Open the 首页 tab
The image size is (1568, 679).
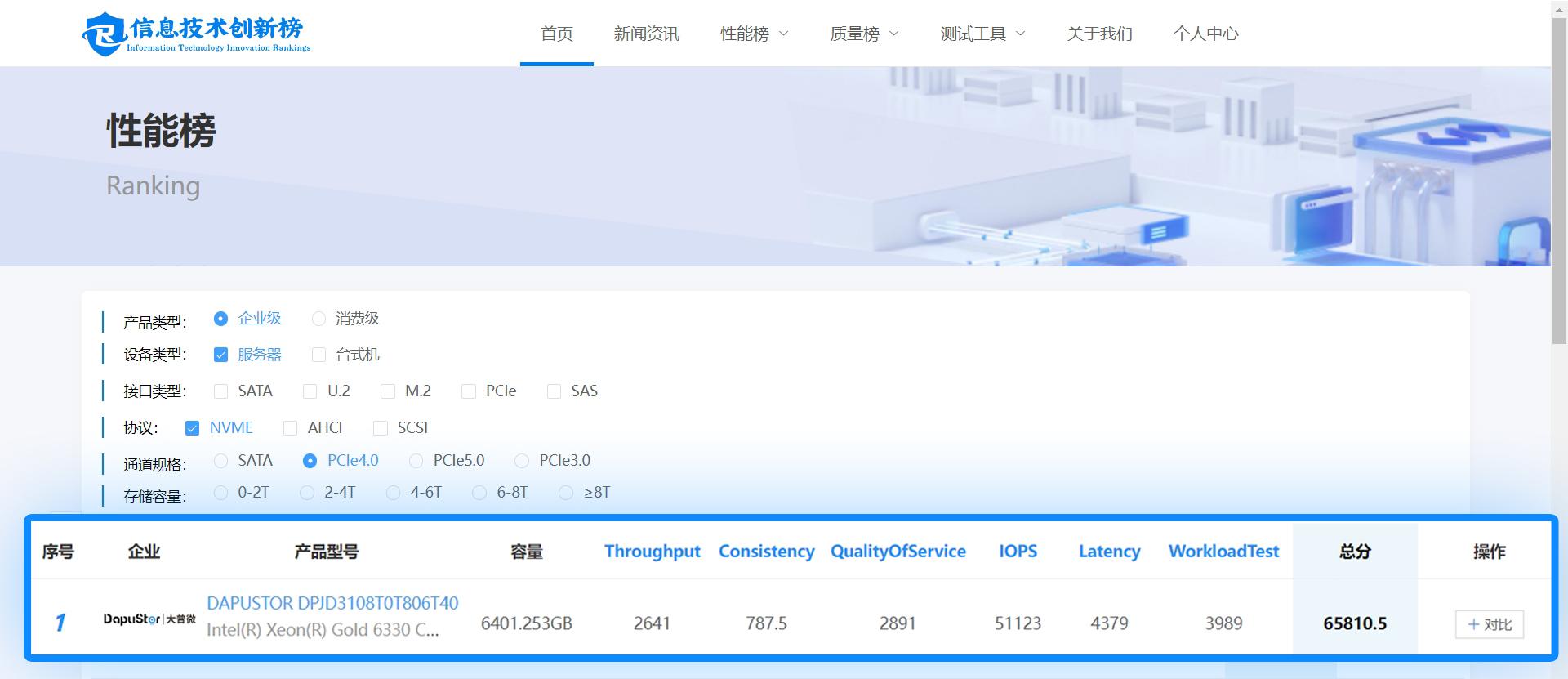[557, 34]
